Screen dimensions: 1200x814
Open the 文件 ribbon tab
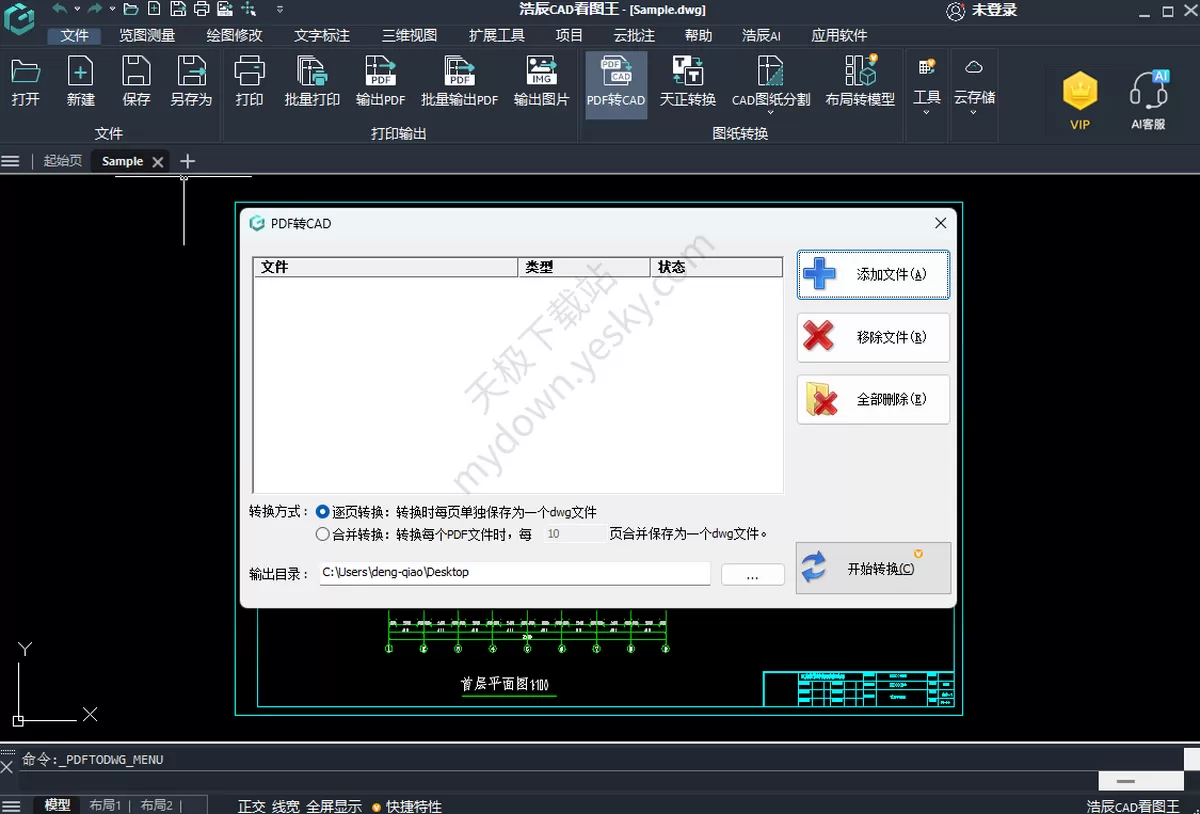pyautogui.click(x=75, y=35)
